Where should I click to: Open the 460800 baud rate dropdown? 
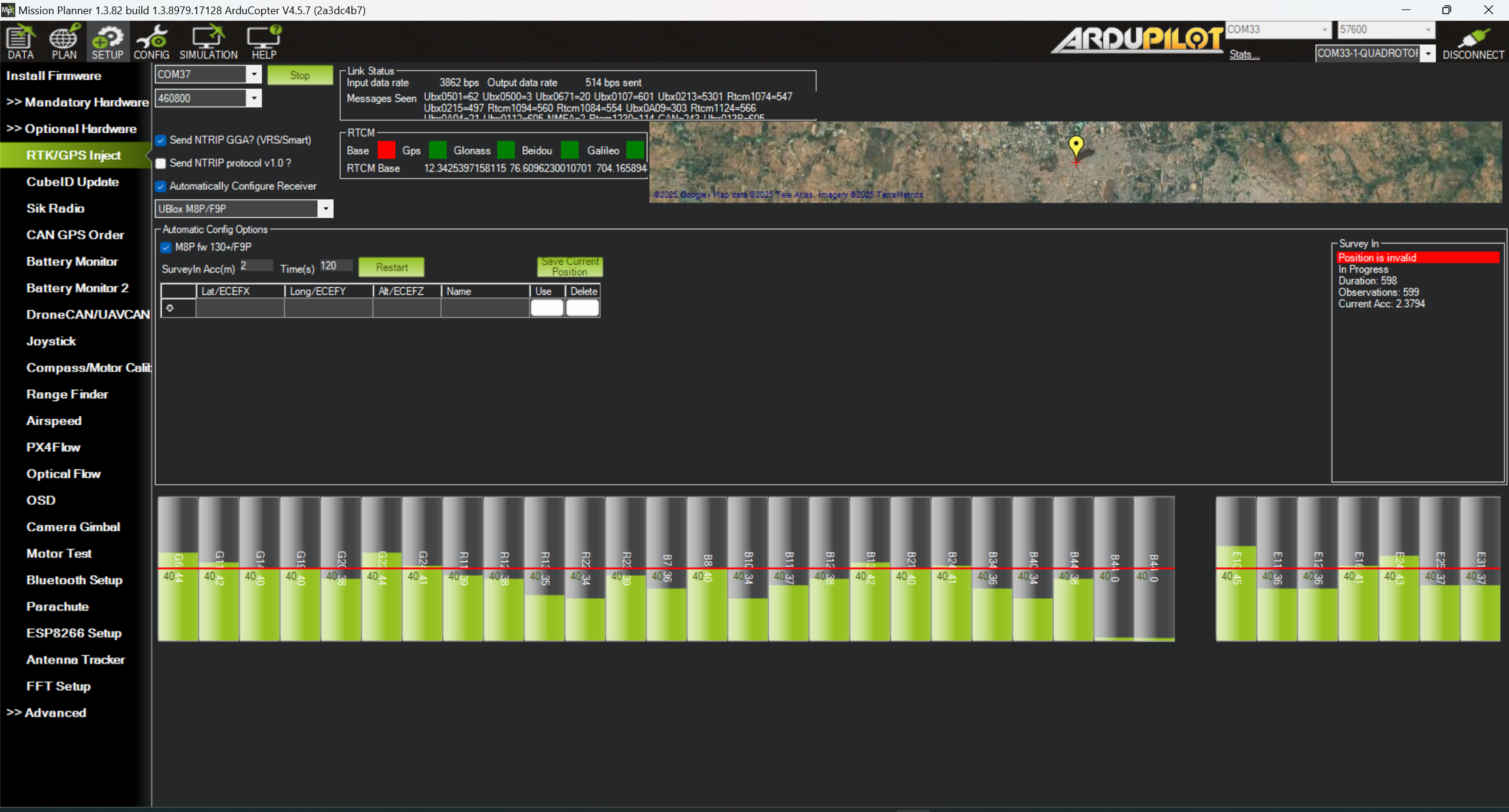254,98
